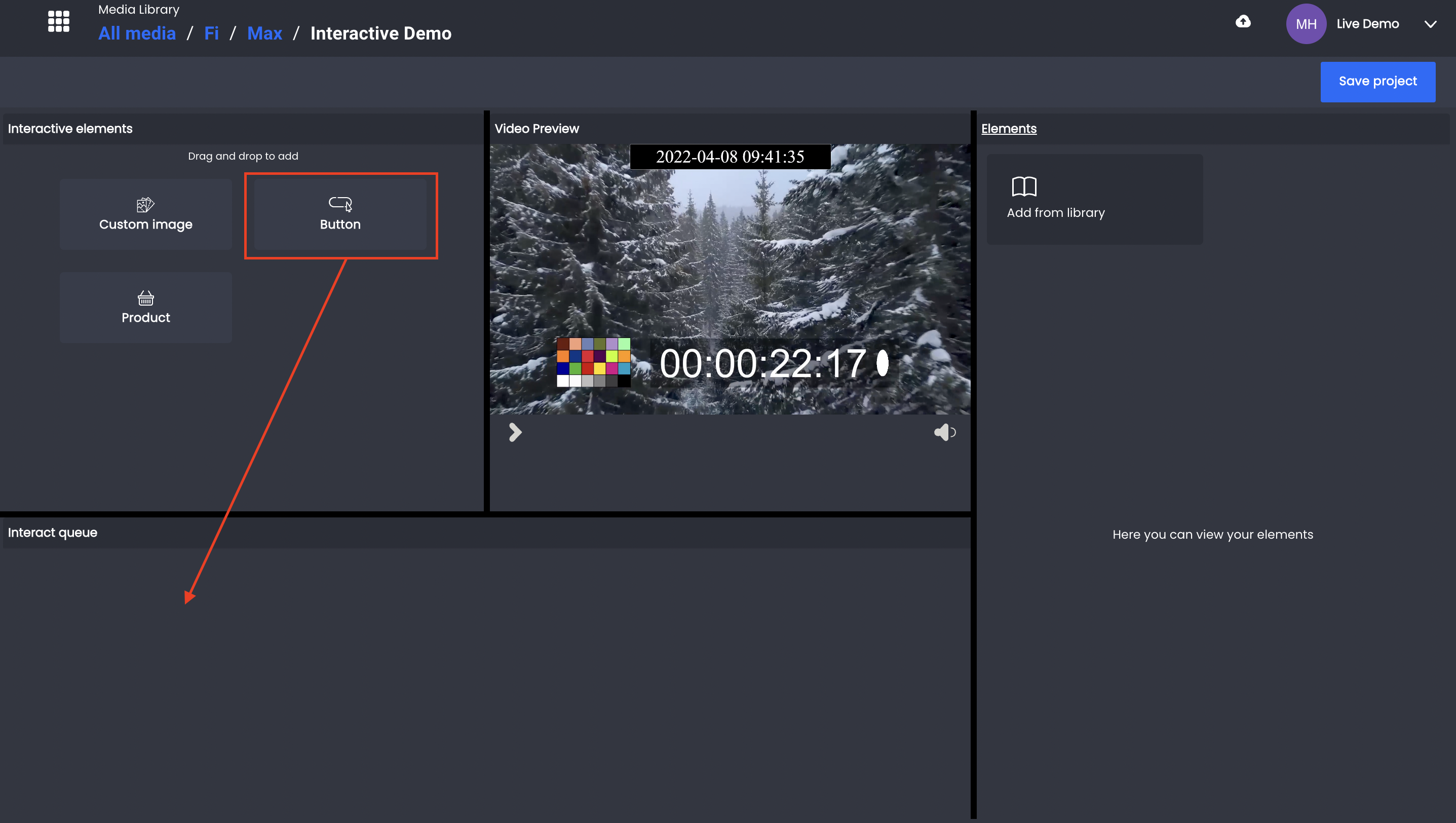Click 'Here you can view your elements' text
1456x823 pixels.
tap(1212, 535)
